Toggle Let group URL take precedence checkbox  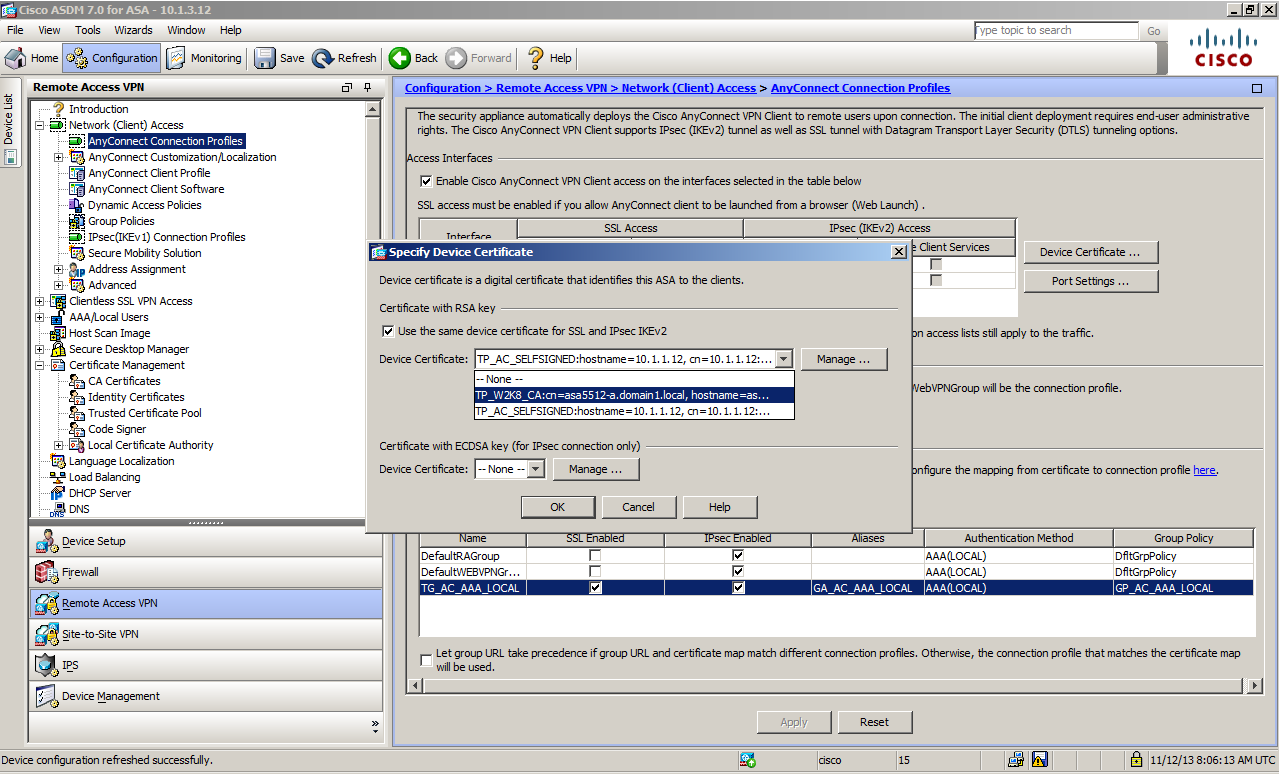point(427,660)
